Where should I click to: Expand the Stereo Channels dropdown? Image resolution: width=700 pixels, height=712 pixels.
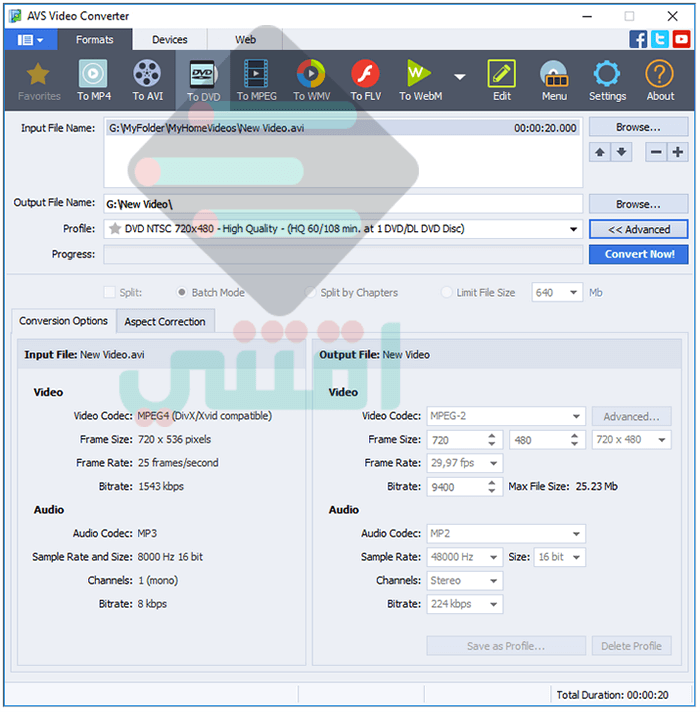[x=493, y=581]
